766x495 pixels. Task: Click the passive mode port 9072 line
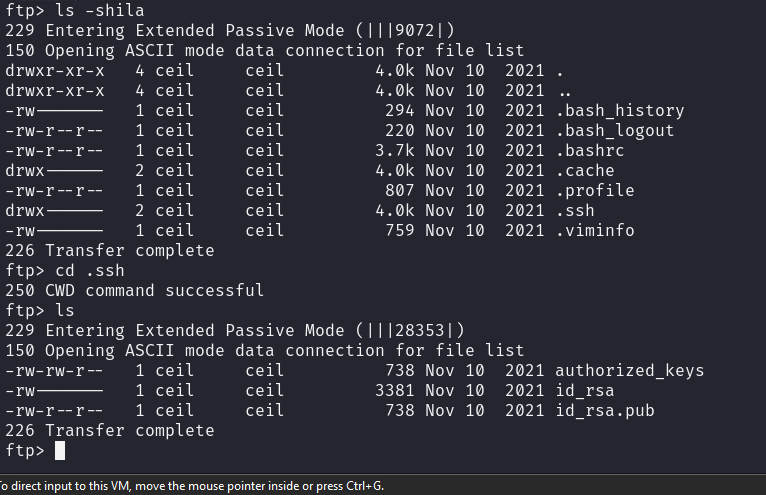pos(234,31)
